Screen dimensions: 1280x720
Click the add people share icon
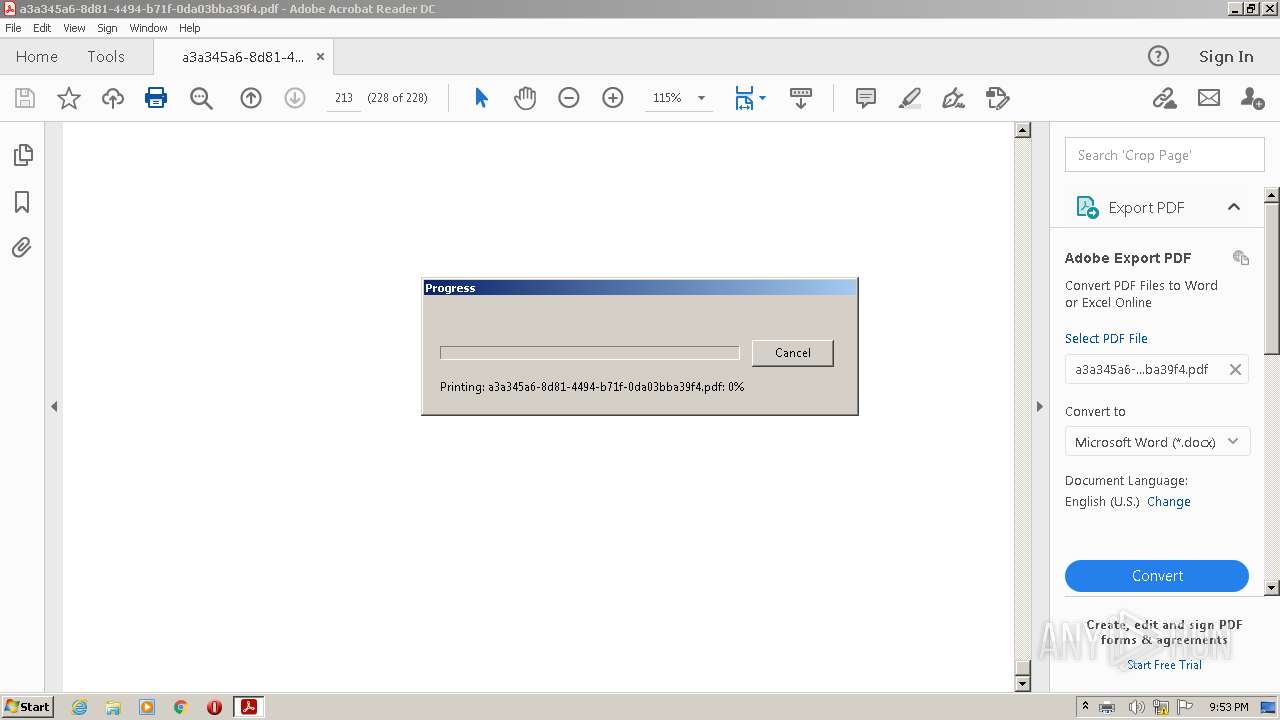(1252, 98)
